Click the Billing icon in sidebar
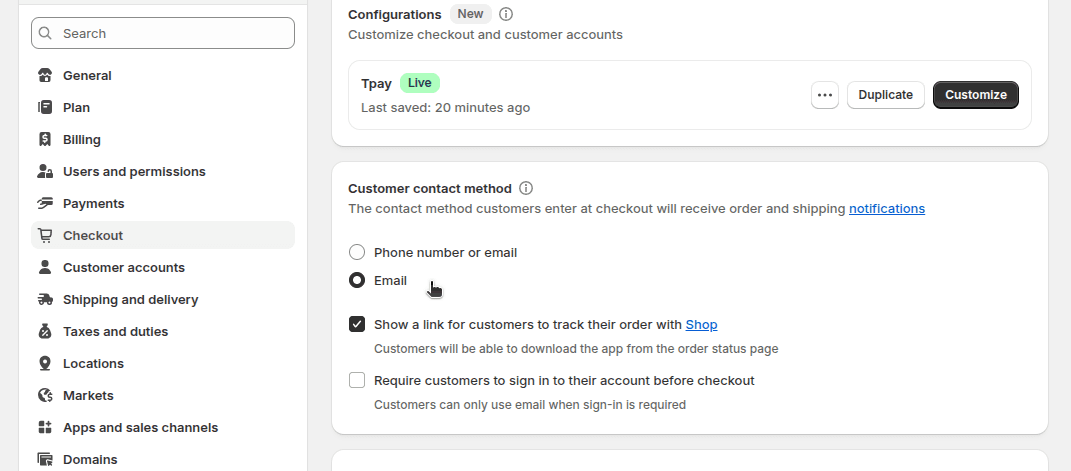Screen dimensions: 1071x471 coord(45,140)
